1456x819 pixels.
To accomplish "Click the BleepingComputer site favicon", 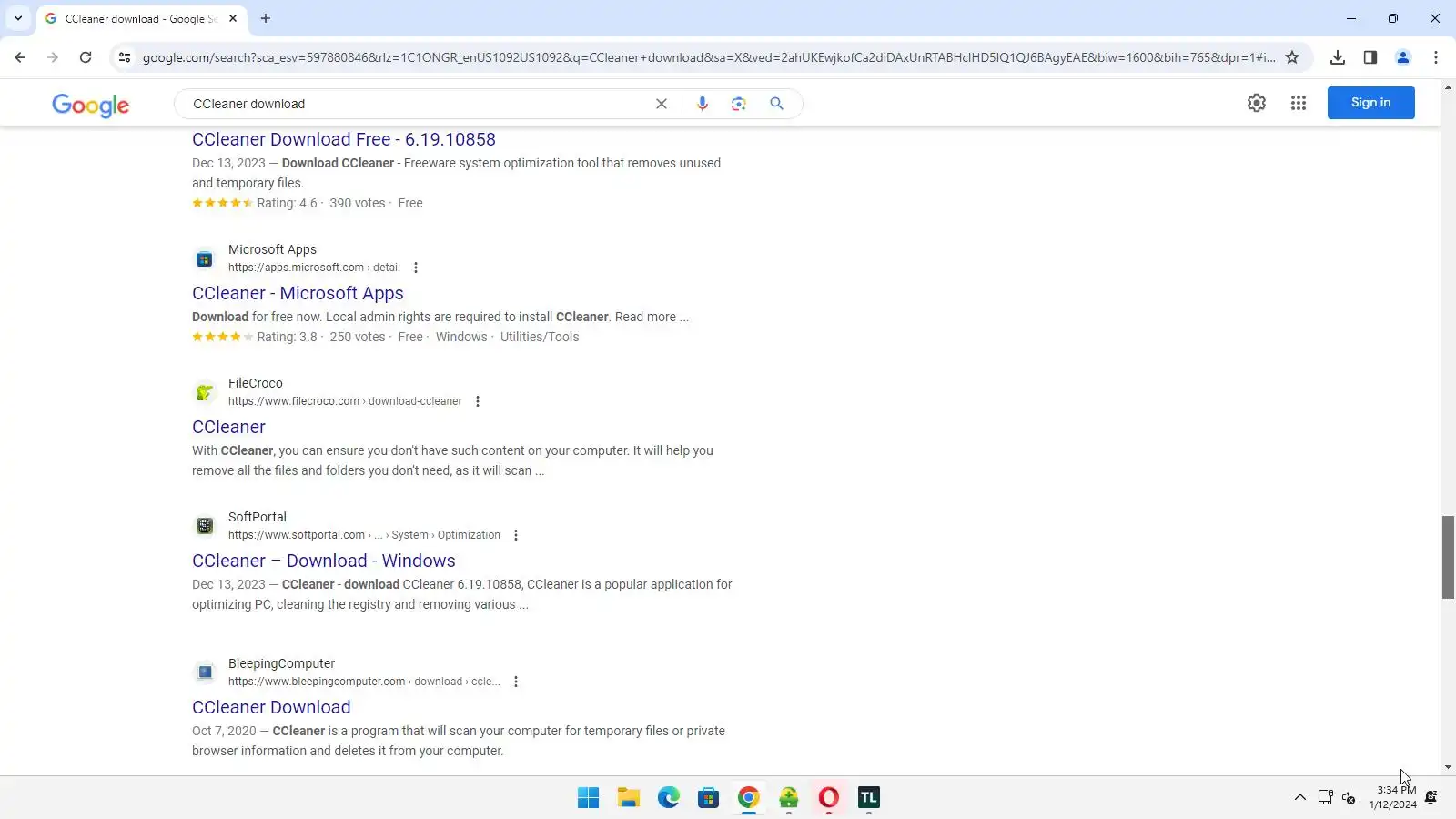I will 205,673.
